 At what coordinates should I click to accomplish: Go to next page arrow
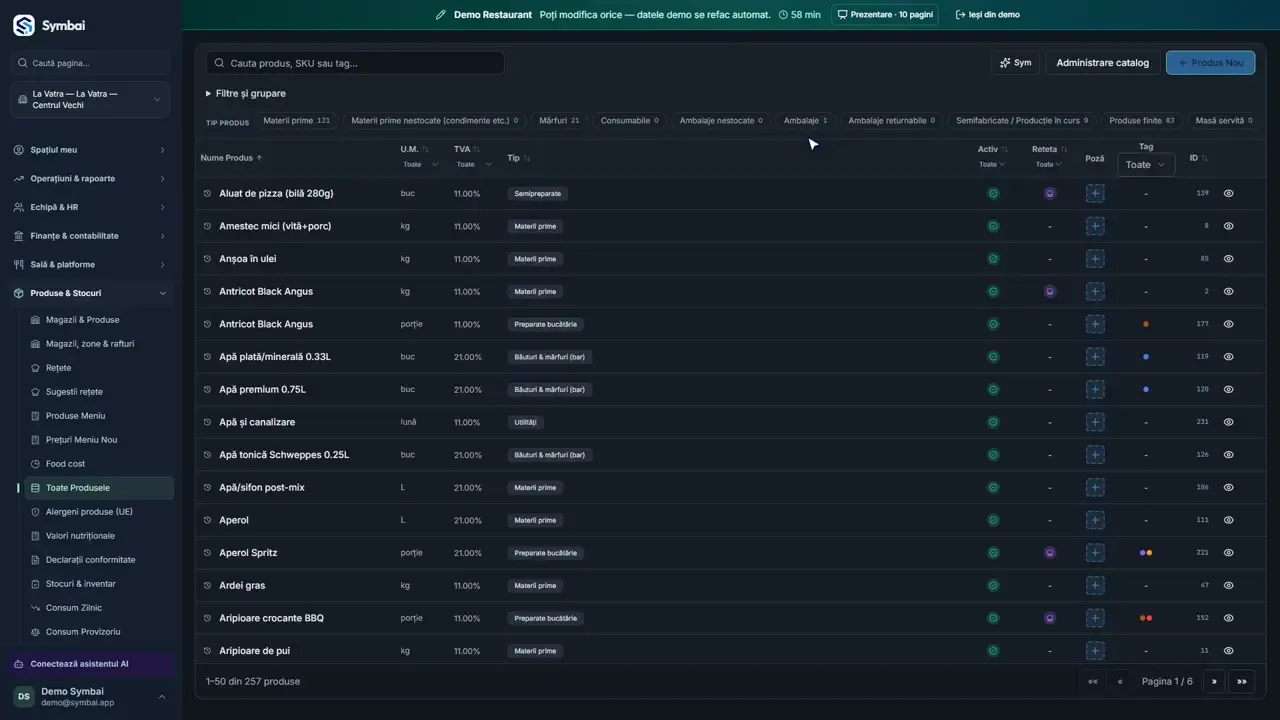(1214, 681)
